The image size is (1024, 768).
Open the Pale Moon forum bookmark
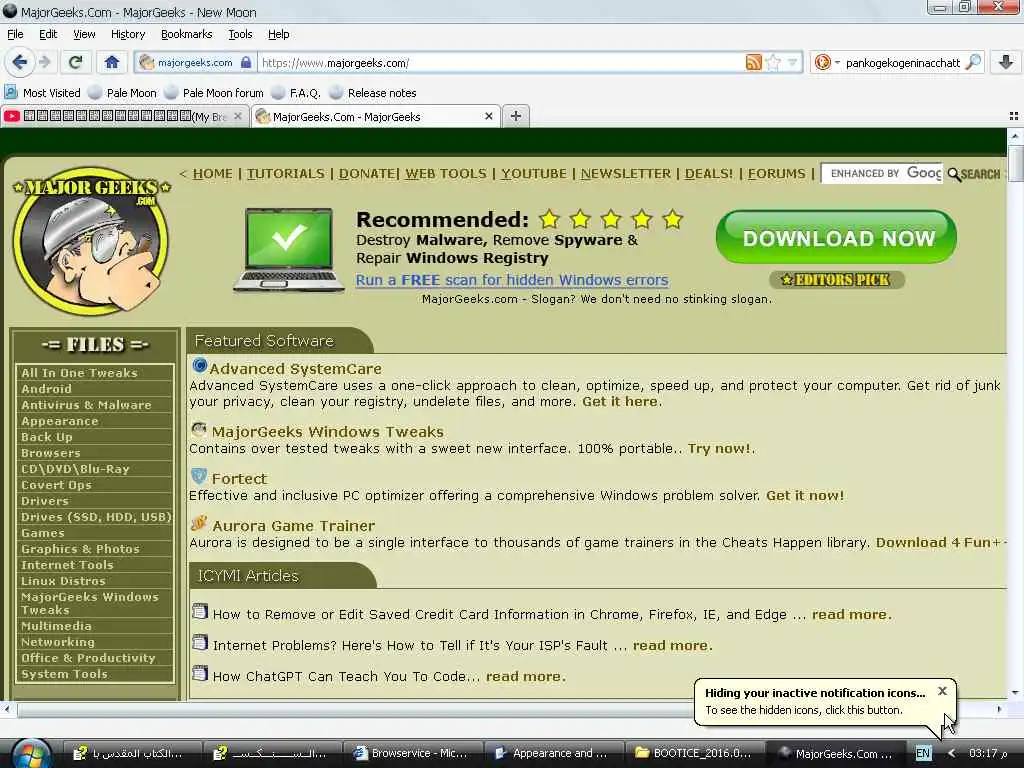pyautogui.click(x=214, y=93)
